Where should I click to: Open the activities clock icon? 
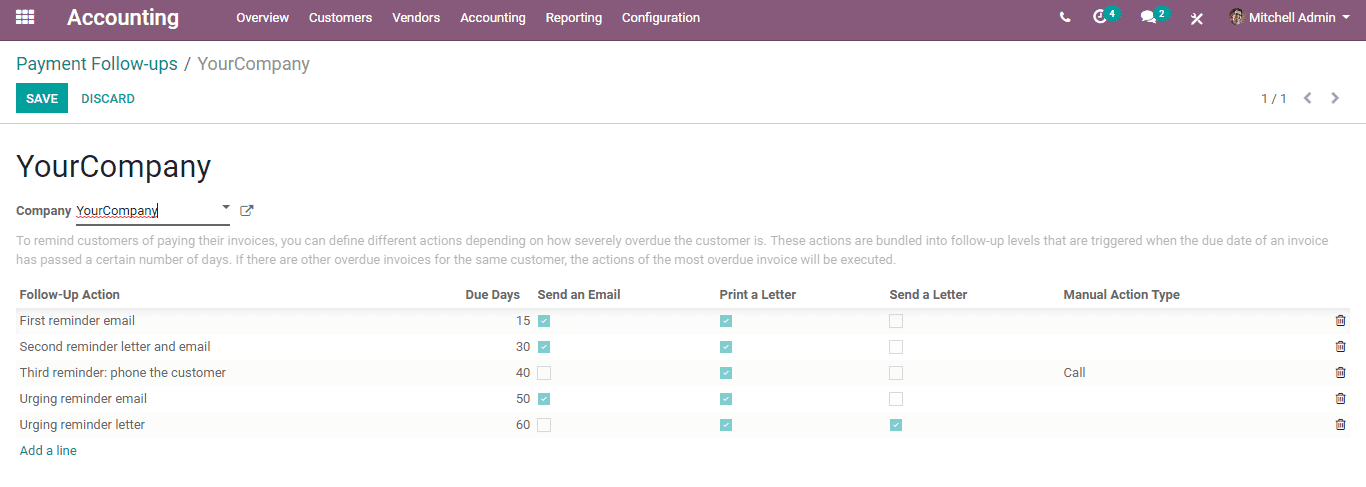(1100, 17)
